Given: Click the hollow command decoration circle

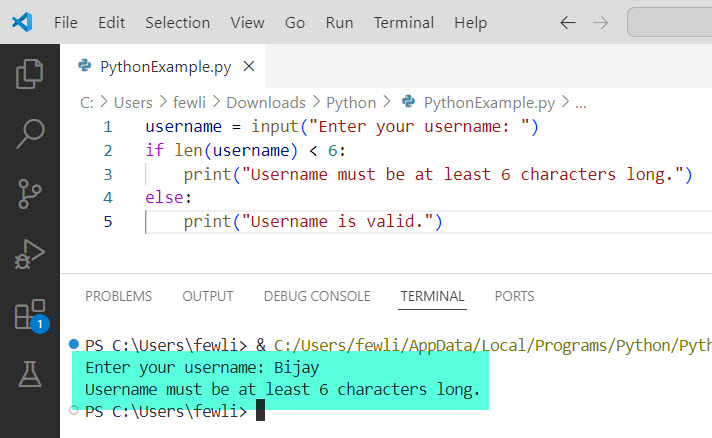Looking at the screenshot, I should tap(74, 410).
